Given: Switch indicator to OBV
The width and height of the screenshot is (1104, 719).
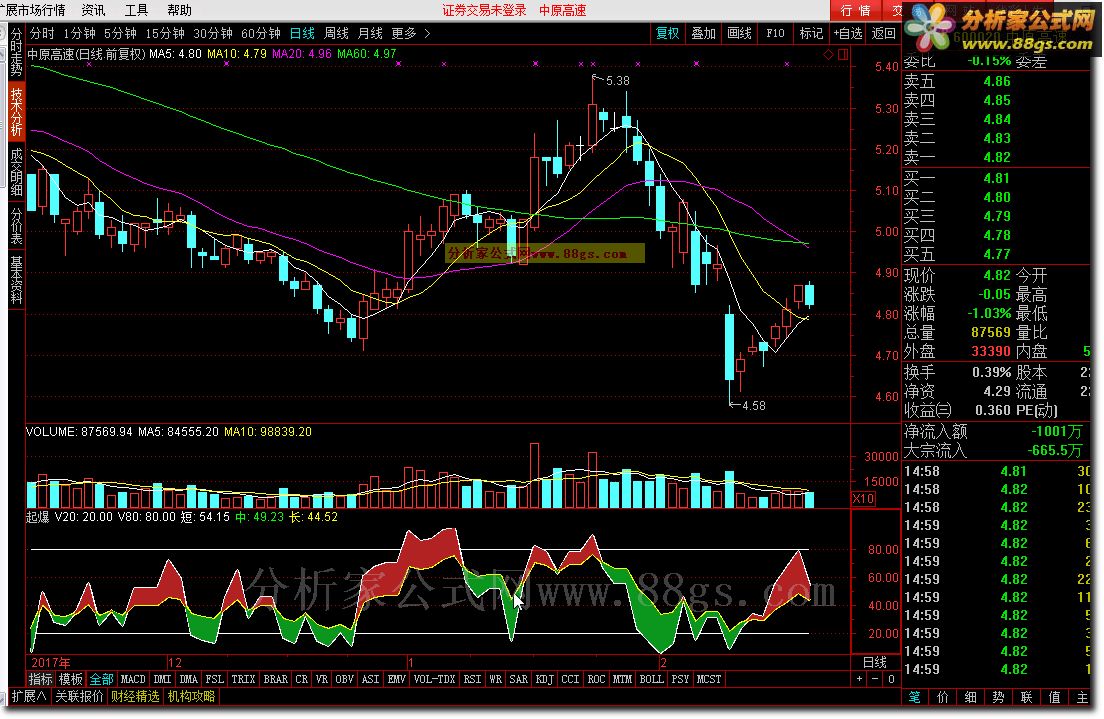Looking at the screenshot, I should tap(344, 680).
